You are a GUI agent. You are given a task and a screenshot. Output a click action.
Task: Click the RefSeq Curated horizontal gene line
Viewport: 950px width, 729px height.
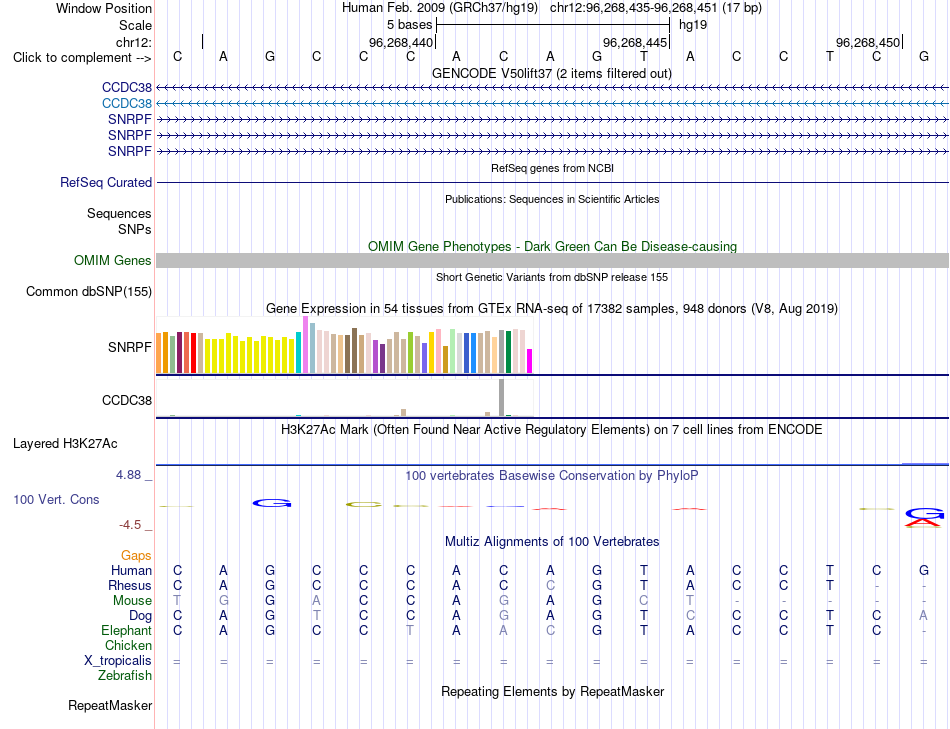click(x=553, y=182)
